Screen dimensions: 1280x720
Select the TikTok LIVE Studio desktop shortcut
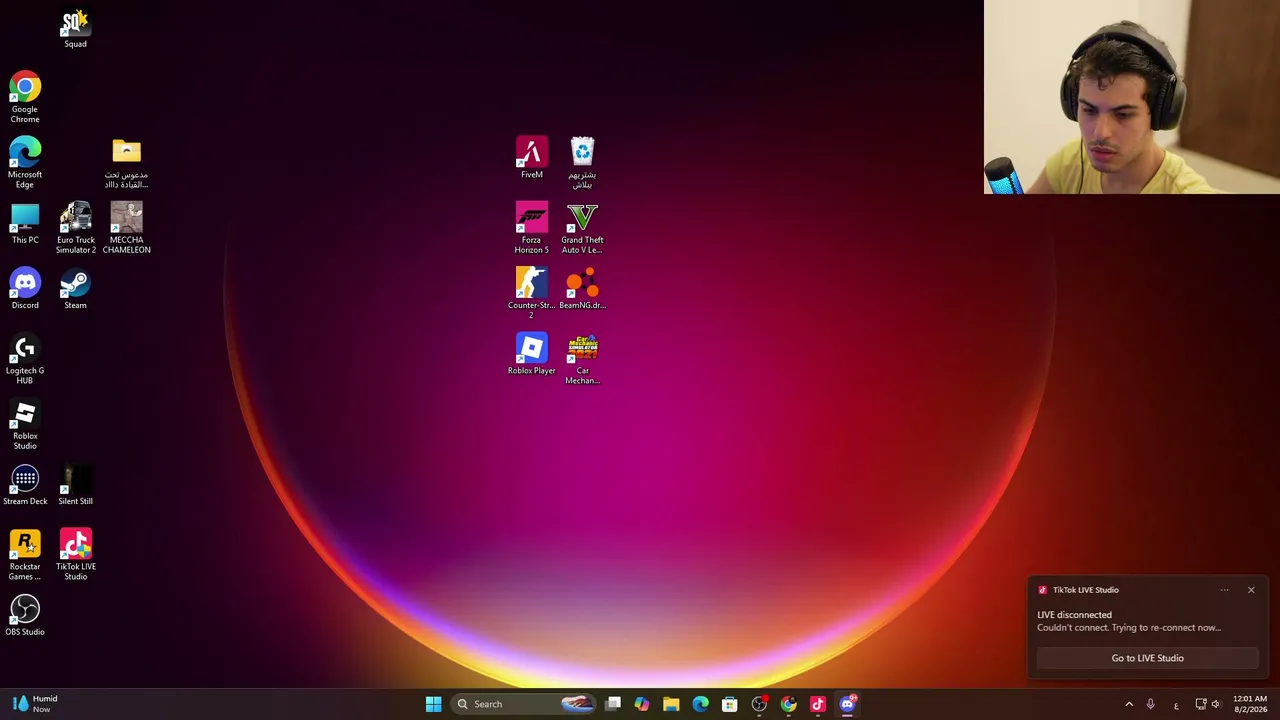(76, 555)
